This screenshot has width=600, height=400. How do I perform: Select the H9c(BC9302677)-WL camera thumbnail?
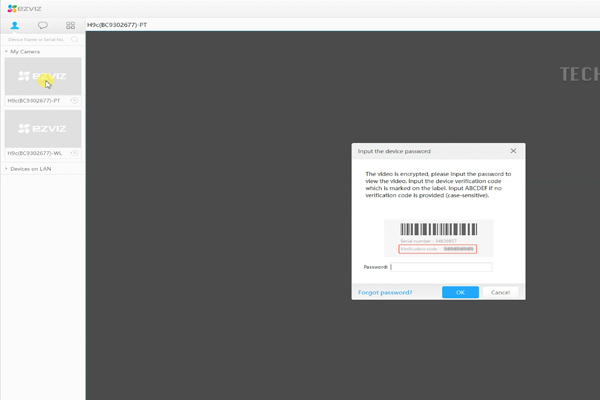42,128
